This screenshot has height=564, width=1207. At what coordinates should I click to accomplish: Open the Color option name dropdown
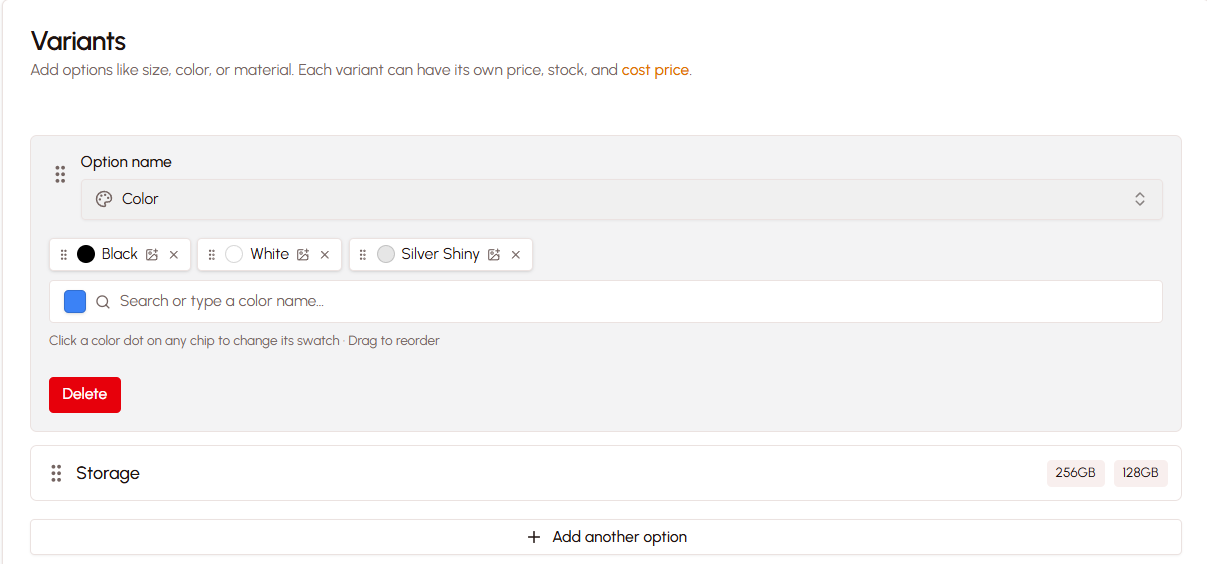[621, 199]
